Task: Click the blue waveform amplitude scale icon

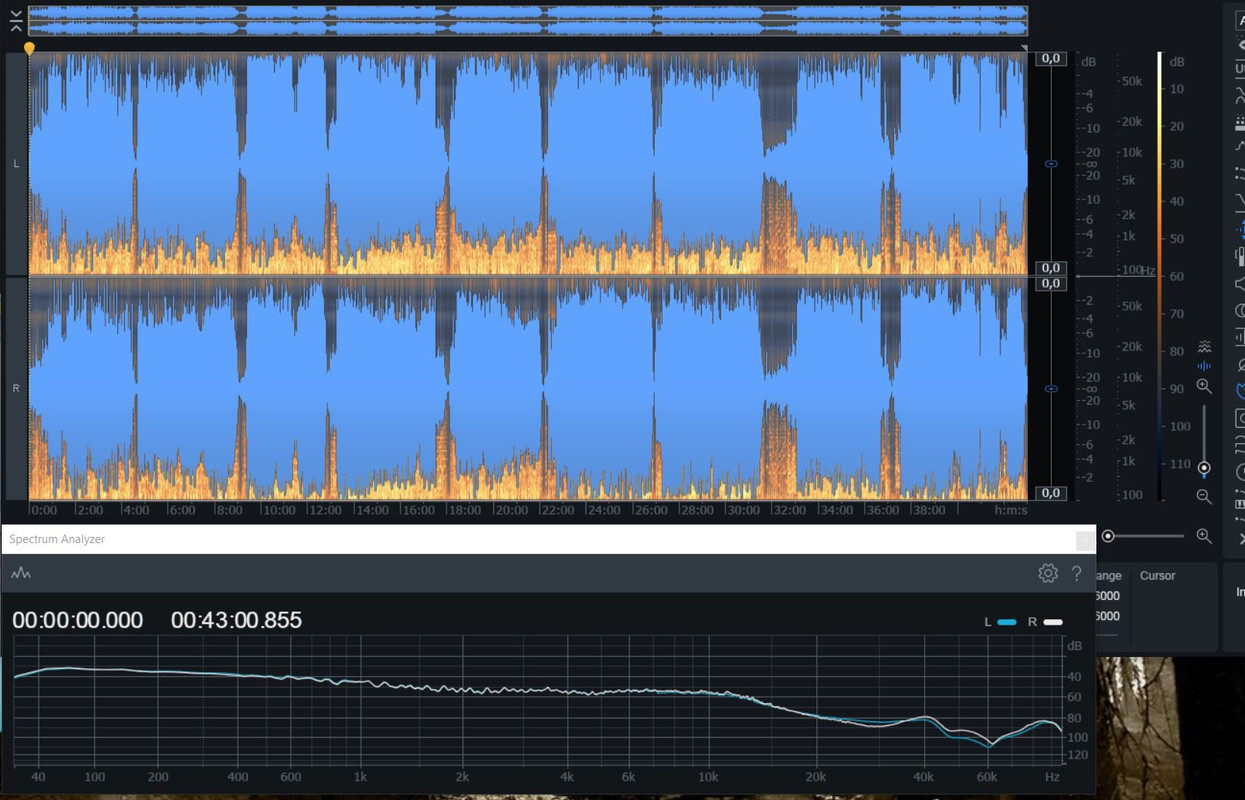Action: point(1204,366)
